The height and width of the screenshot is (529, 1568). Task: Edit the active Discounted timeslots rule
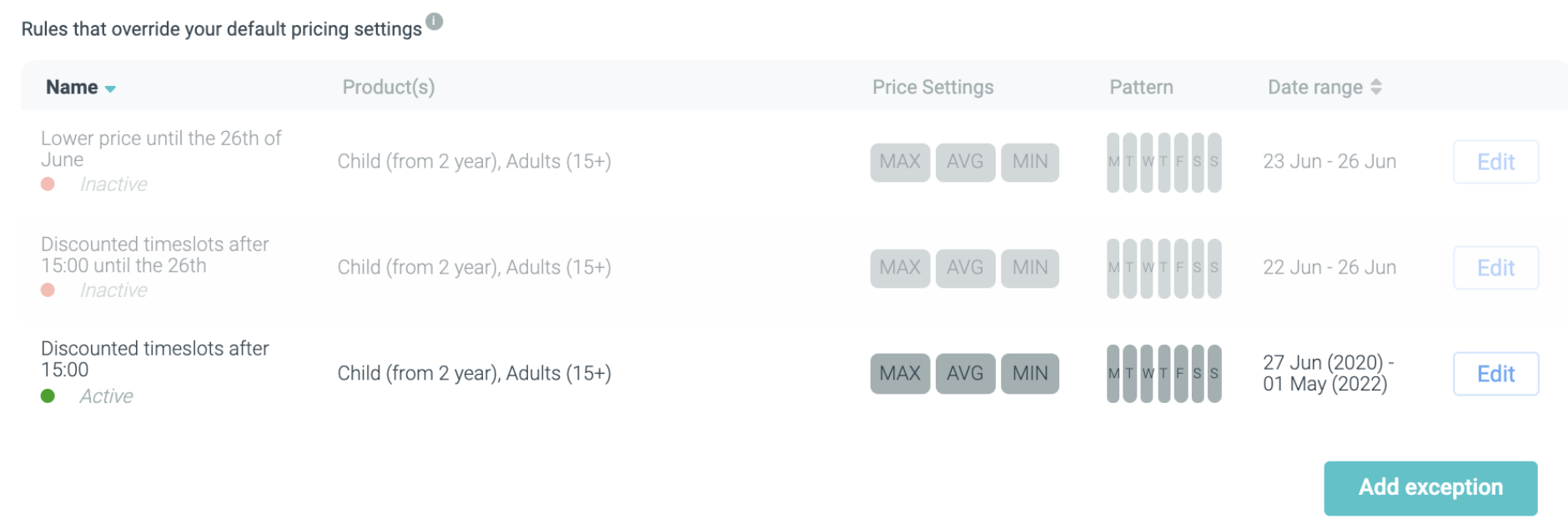[1495, 374]
